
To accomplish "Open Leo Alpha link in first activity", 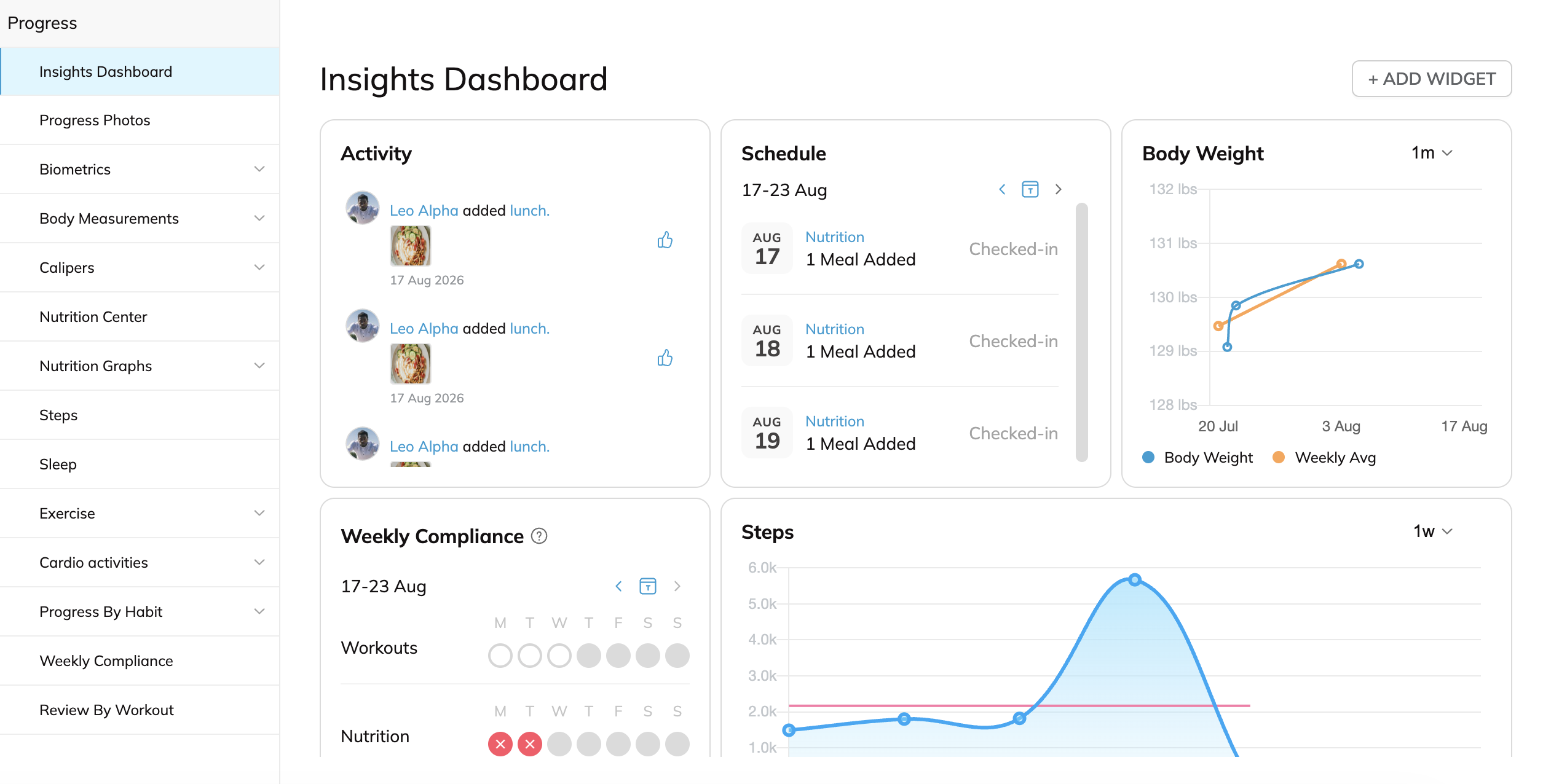I will coord(424,211).
